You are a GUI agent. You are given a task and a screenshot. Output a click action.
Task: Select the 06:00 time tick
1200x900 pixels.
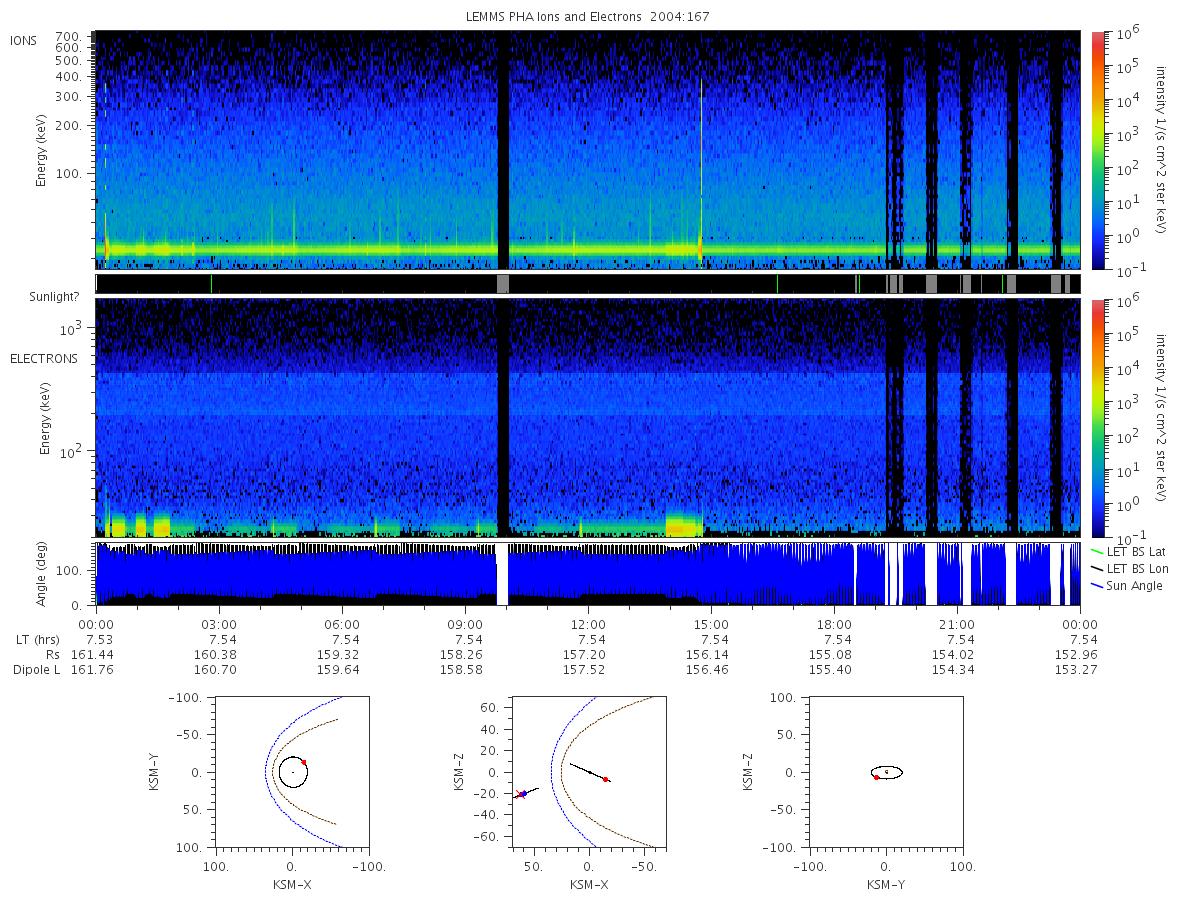click(x=342, y=624)
